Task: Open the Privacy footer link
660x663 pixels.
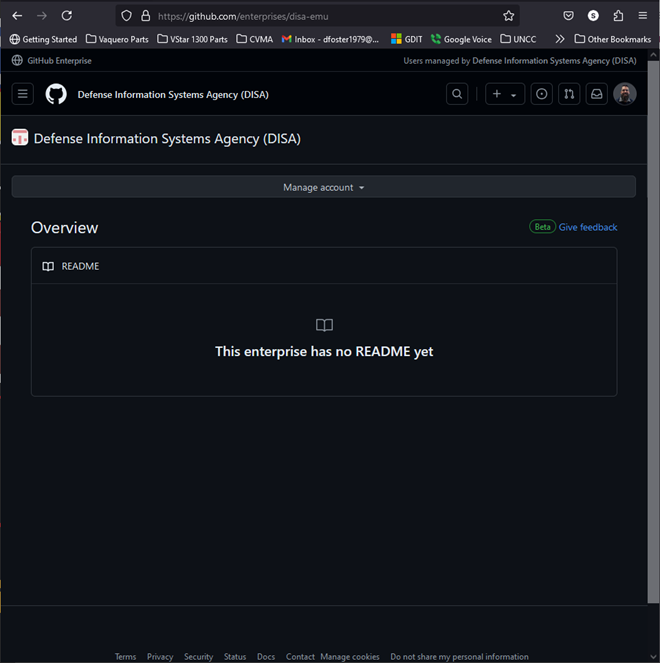Action: (x=160, y=657)
